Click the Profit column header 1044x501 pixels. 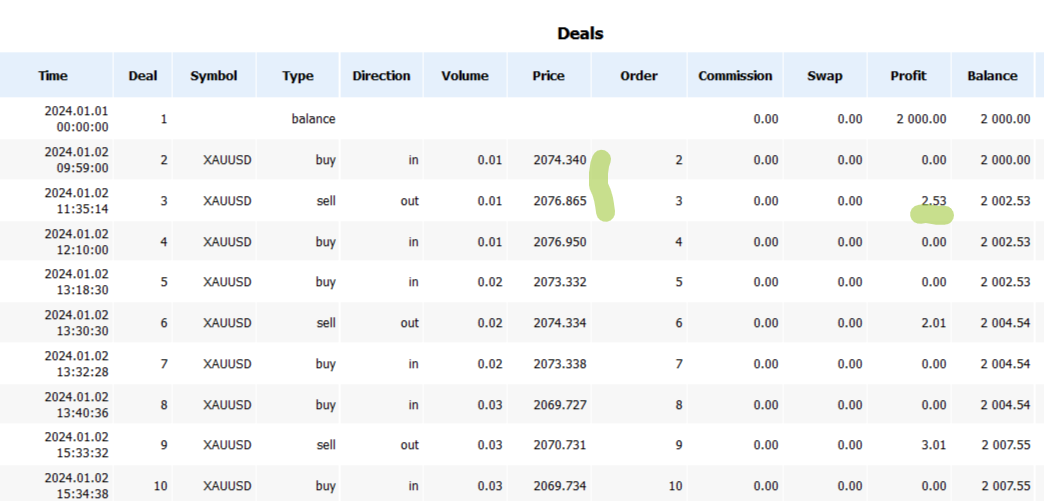[x=909, y=75]
